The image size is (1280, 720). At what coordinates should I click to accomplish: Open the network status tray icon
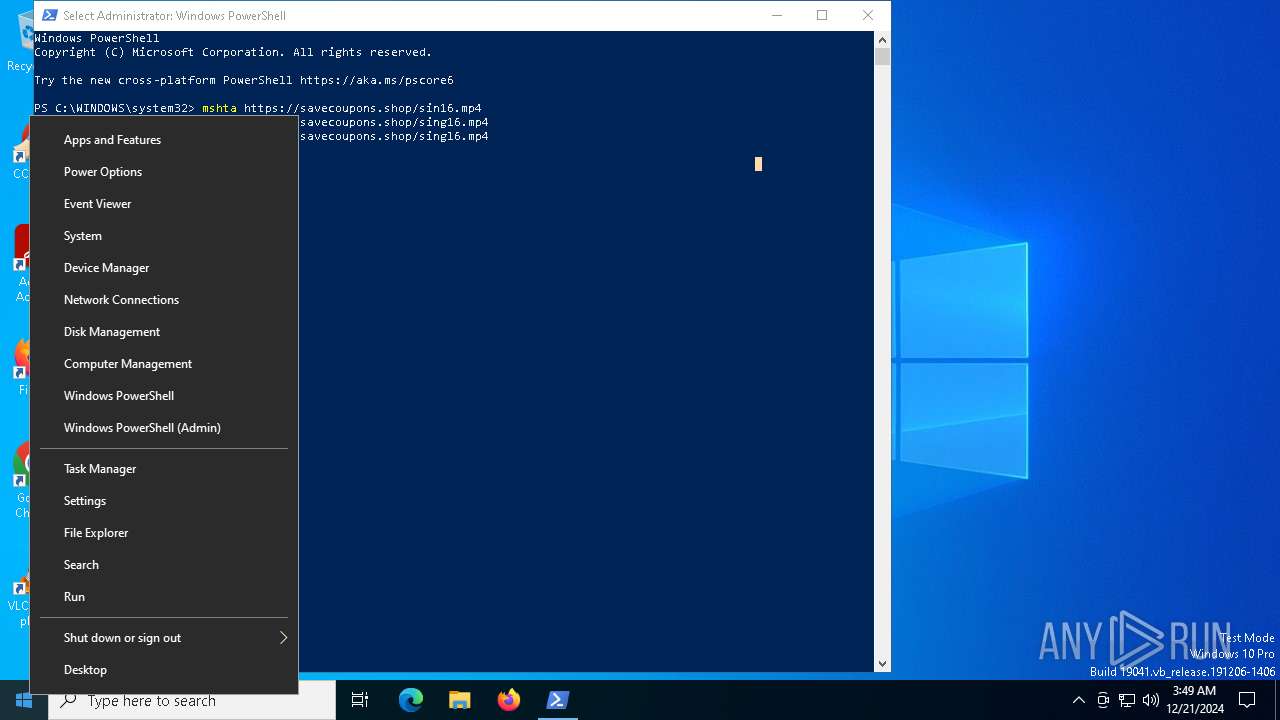(1127, 700)
